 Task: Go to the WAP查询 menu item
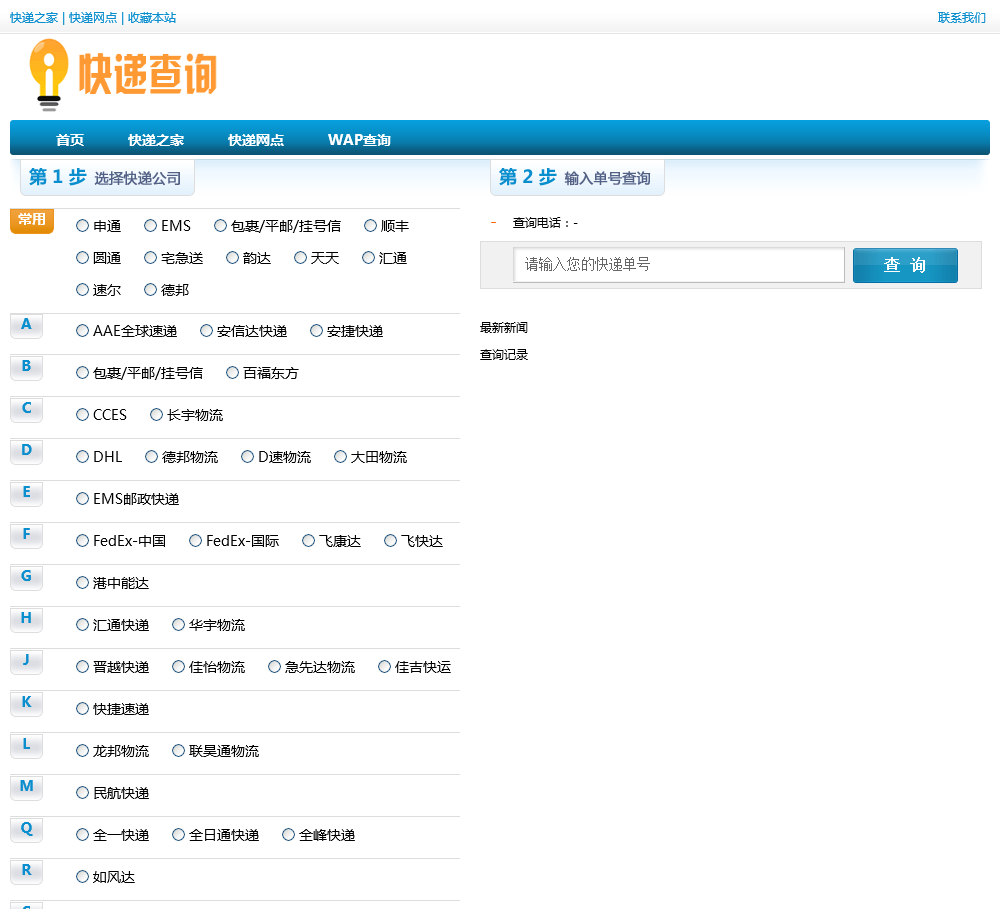pos(359,140)
